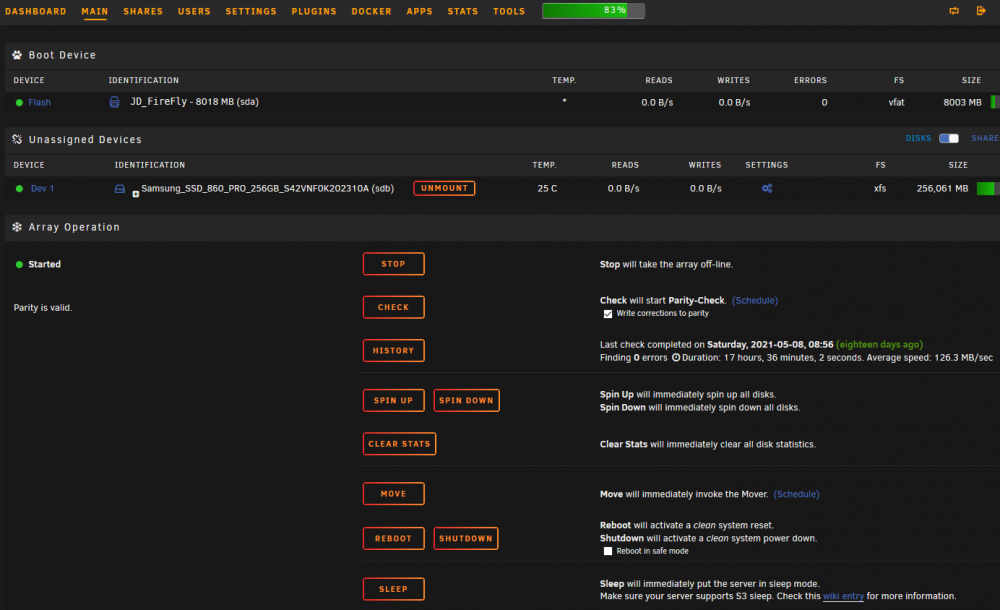This screenshot has width=1000, height=610.
Task: Open the Dev 1 device link
Action: click(43, 189)
